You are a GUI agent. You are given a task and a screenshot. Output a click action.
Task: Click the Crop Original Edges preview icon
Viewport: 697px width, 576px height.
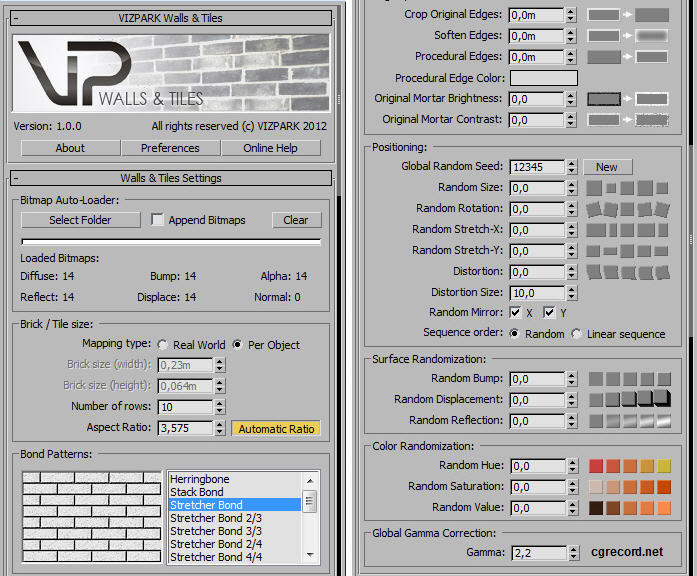(x=628, y=15)
